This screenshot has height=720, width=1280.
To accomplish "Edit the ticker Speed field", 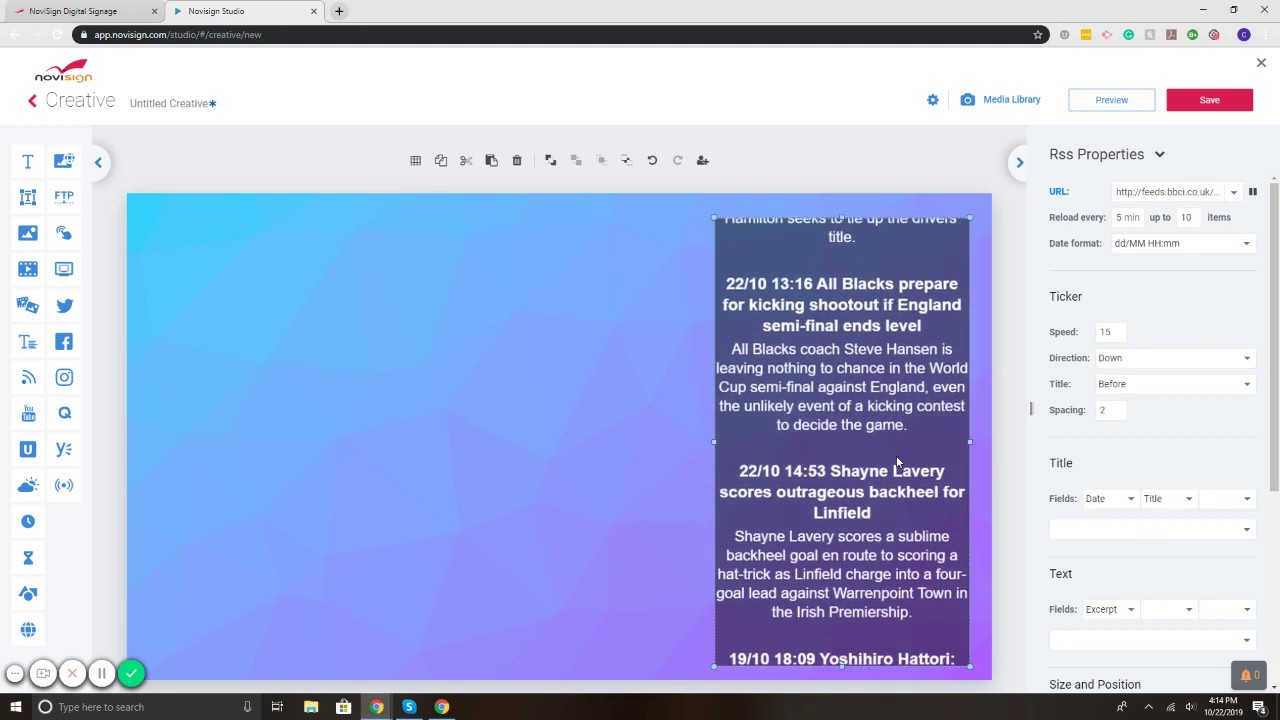I will [1110, 332].
